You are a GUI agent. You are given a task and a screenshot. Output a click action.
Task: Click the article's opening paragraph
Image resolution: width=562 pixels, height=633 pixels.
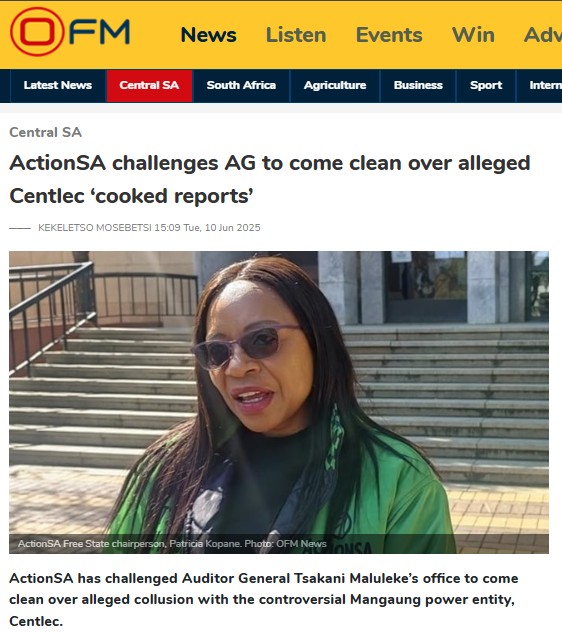[x=264, y=599]
